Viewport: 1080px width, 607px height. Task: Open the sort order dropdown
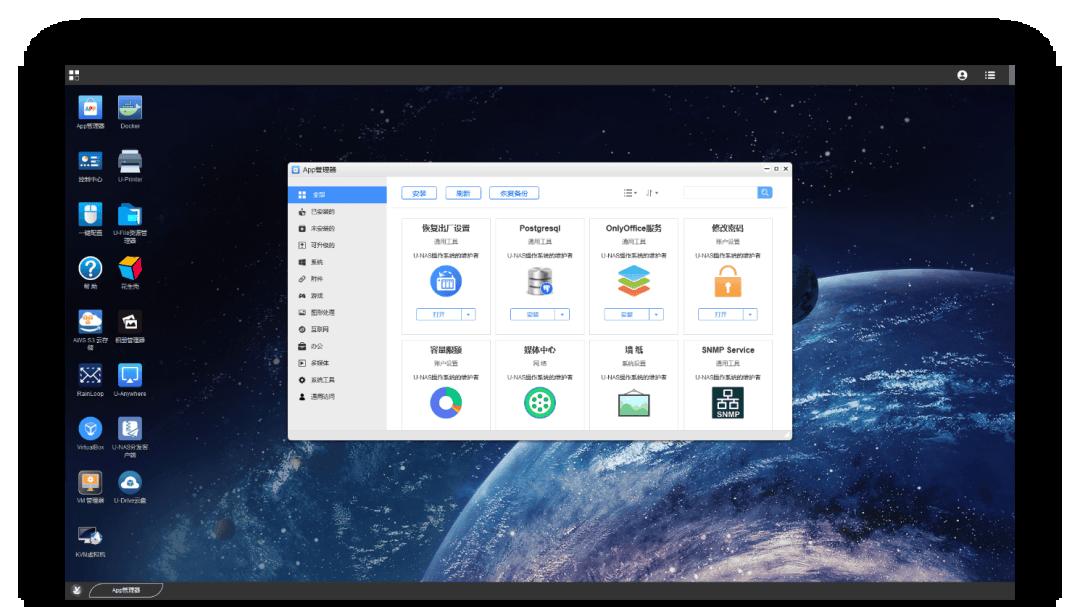coord(652,193)
